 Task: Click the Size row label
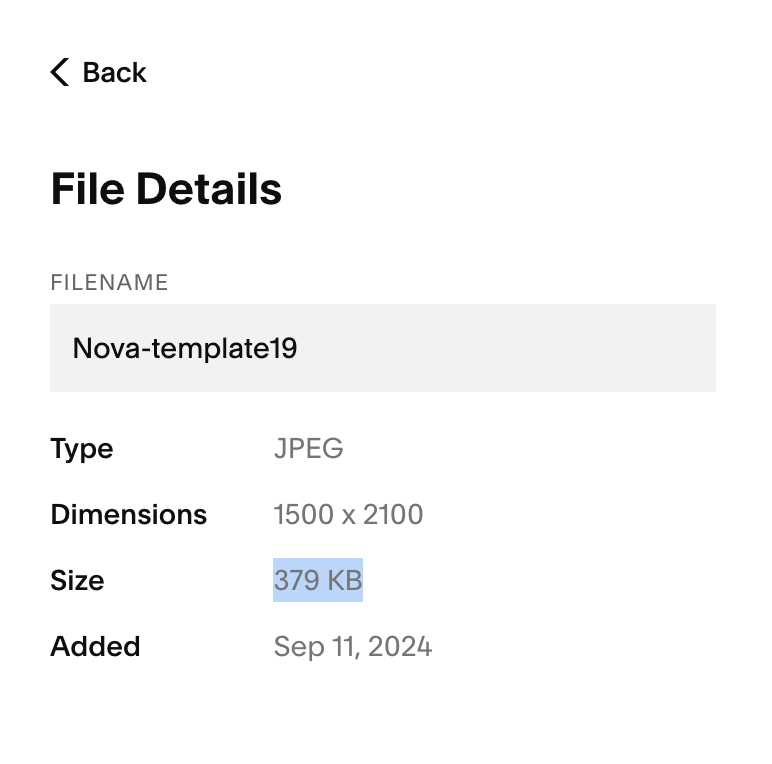pyautogui.click(x=77, y=580)
